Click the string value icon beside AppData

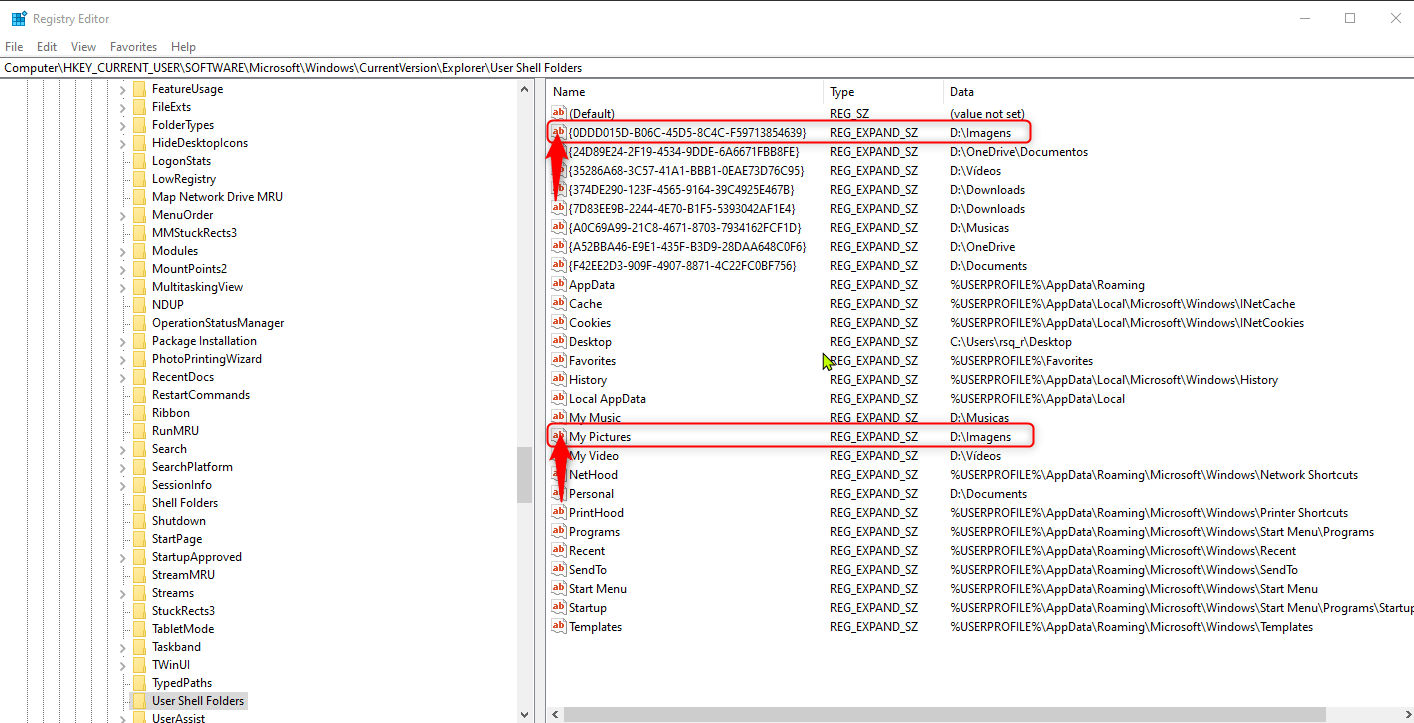[559, 284]
